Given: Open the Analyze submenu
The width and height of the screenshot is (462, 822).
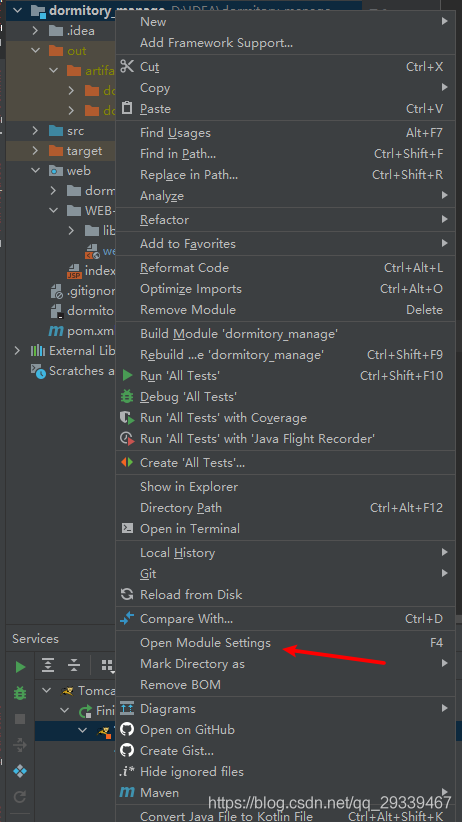Looking at the screenshot, I should [285, 196].
